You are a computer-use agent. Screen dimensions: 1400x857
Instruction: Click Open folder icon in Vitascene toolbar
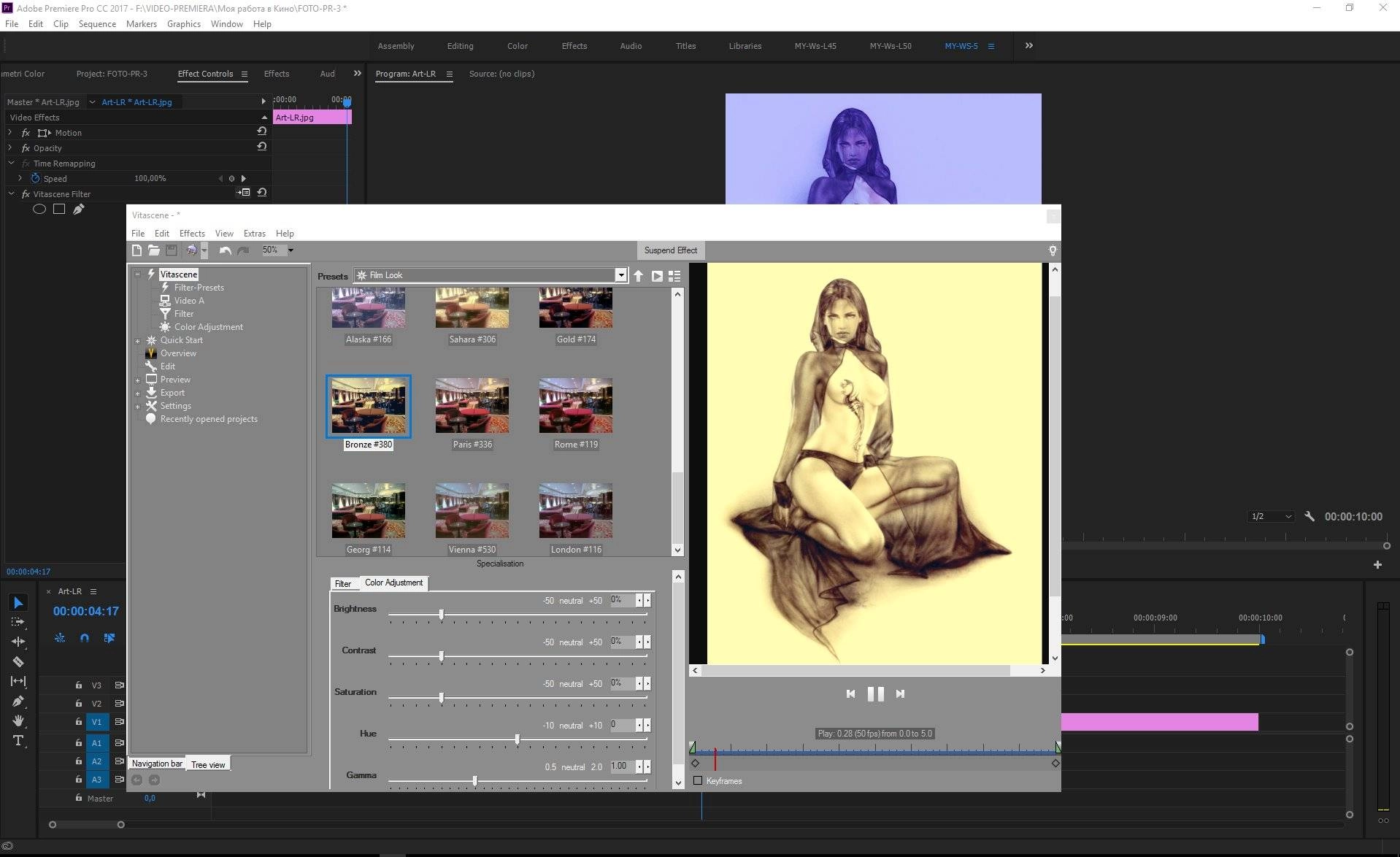click(154, 250)
